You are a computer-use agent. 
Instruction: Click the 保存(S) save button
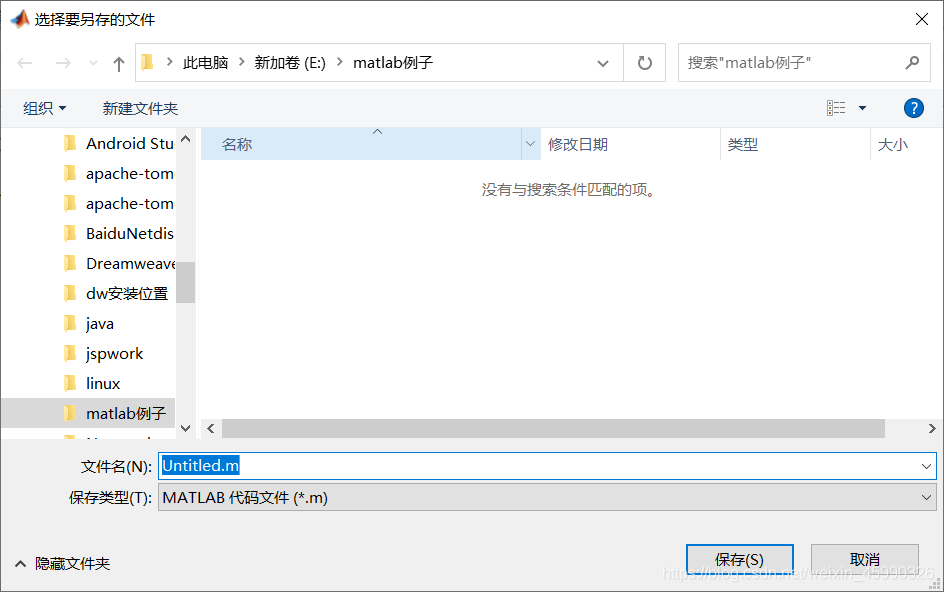coord(739,559)
